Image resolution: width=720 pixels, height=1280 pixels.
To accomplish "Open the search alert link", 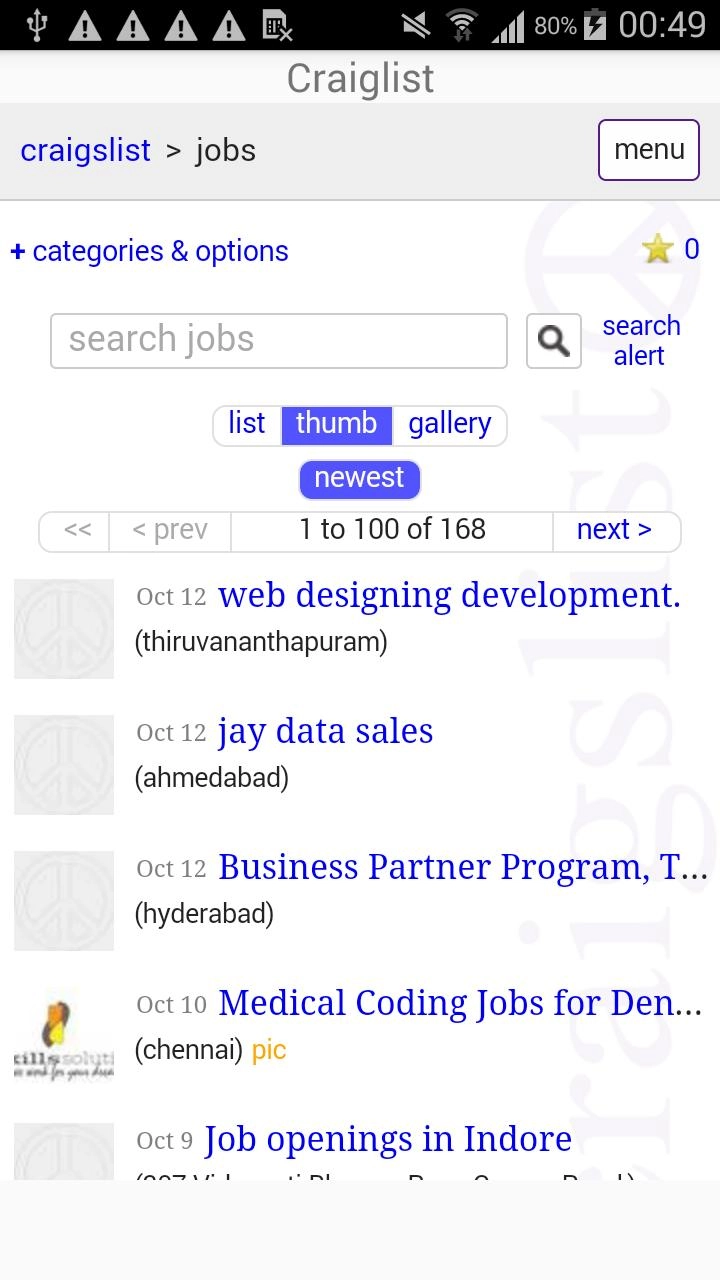I will click(x=641, y=341).
